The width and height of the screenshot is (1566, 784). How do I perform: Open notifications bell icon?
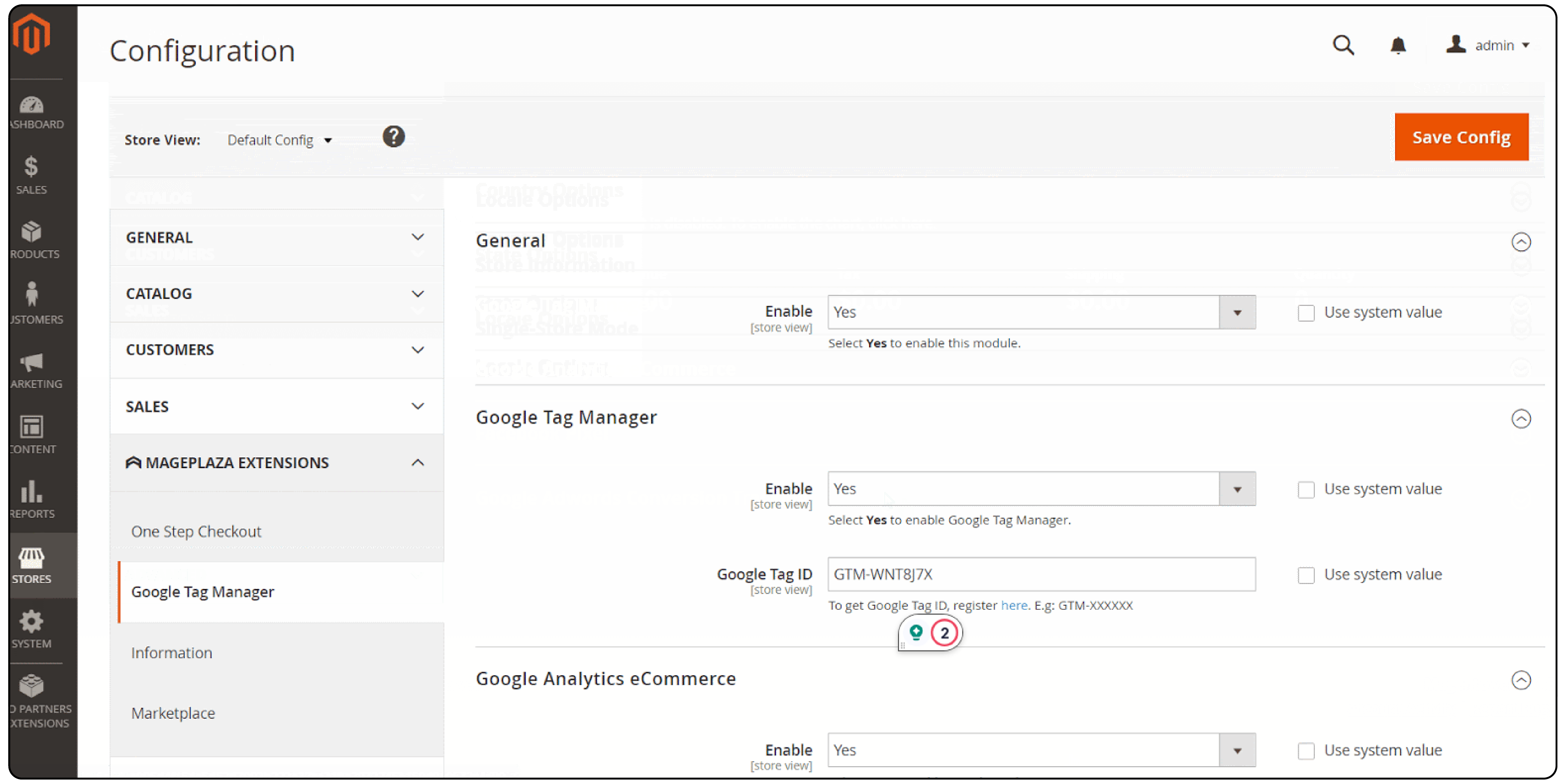click(x=1398, y=45)
